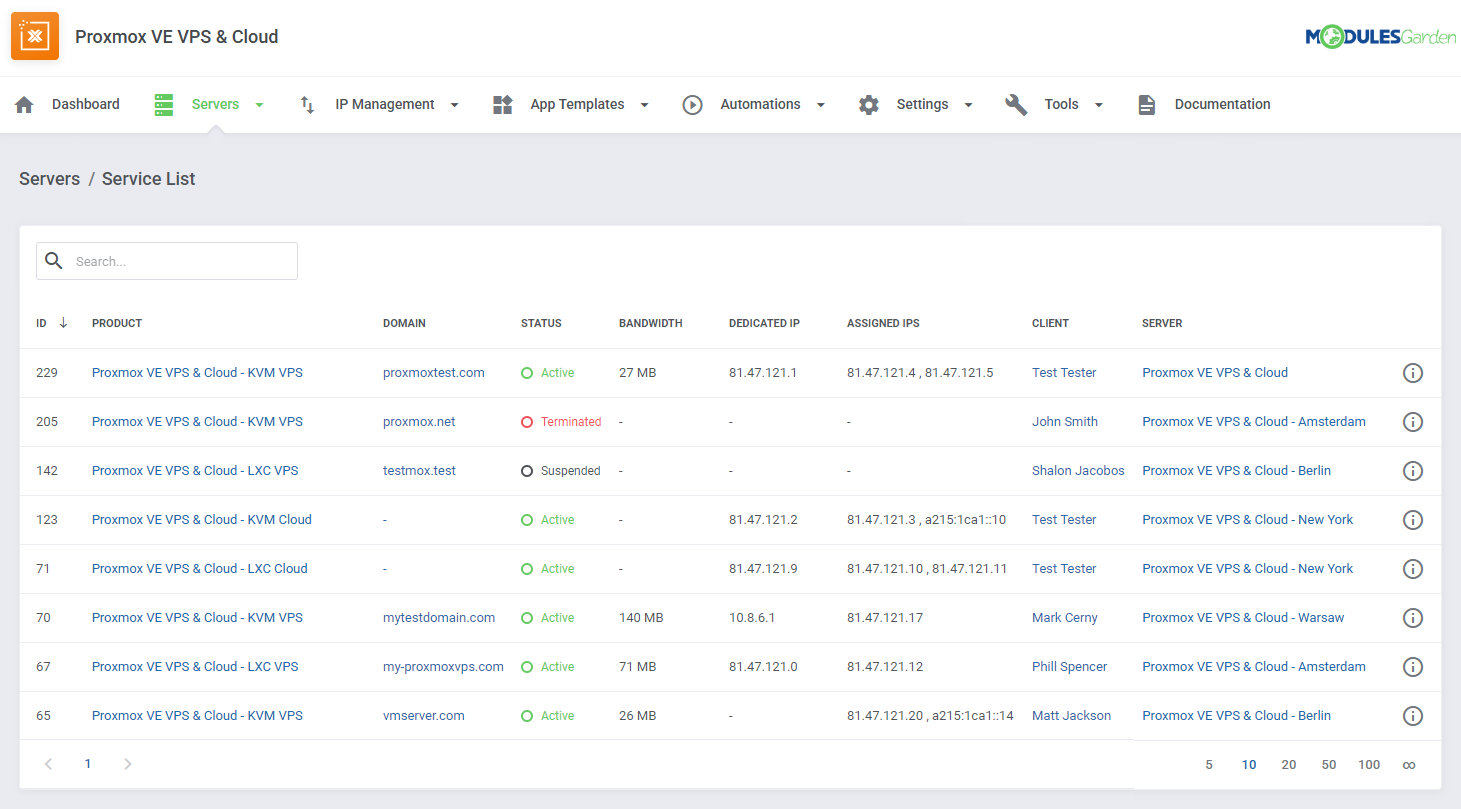
Task: Show 10 rows per page
Action: pos(1249,765)
